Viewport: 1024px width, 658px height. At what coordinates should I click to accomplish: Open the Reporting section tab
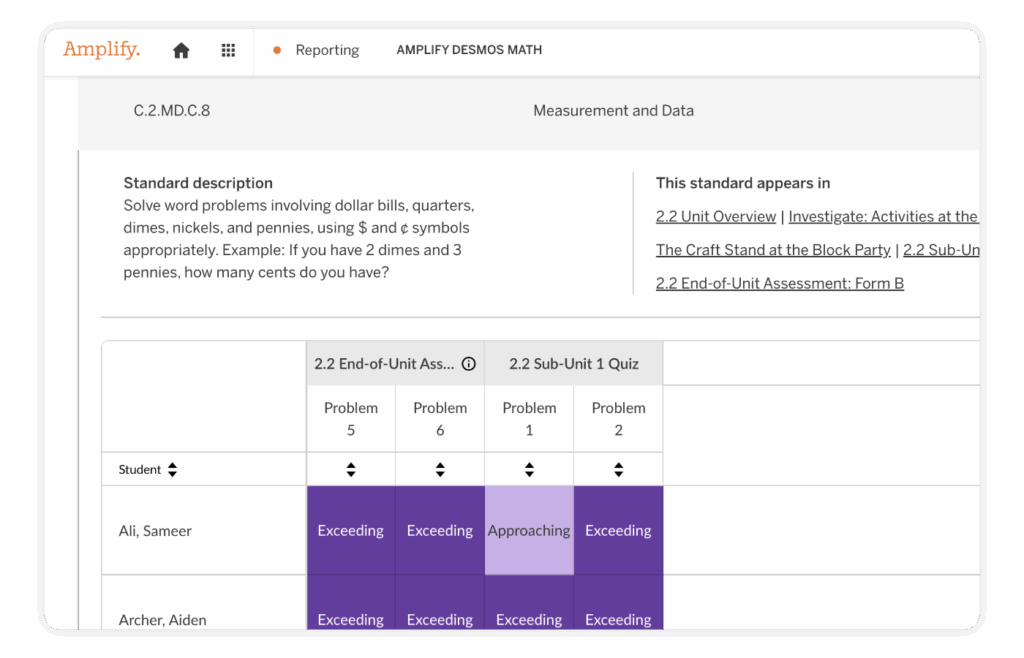click(326, 50)
